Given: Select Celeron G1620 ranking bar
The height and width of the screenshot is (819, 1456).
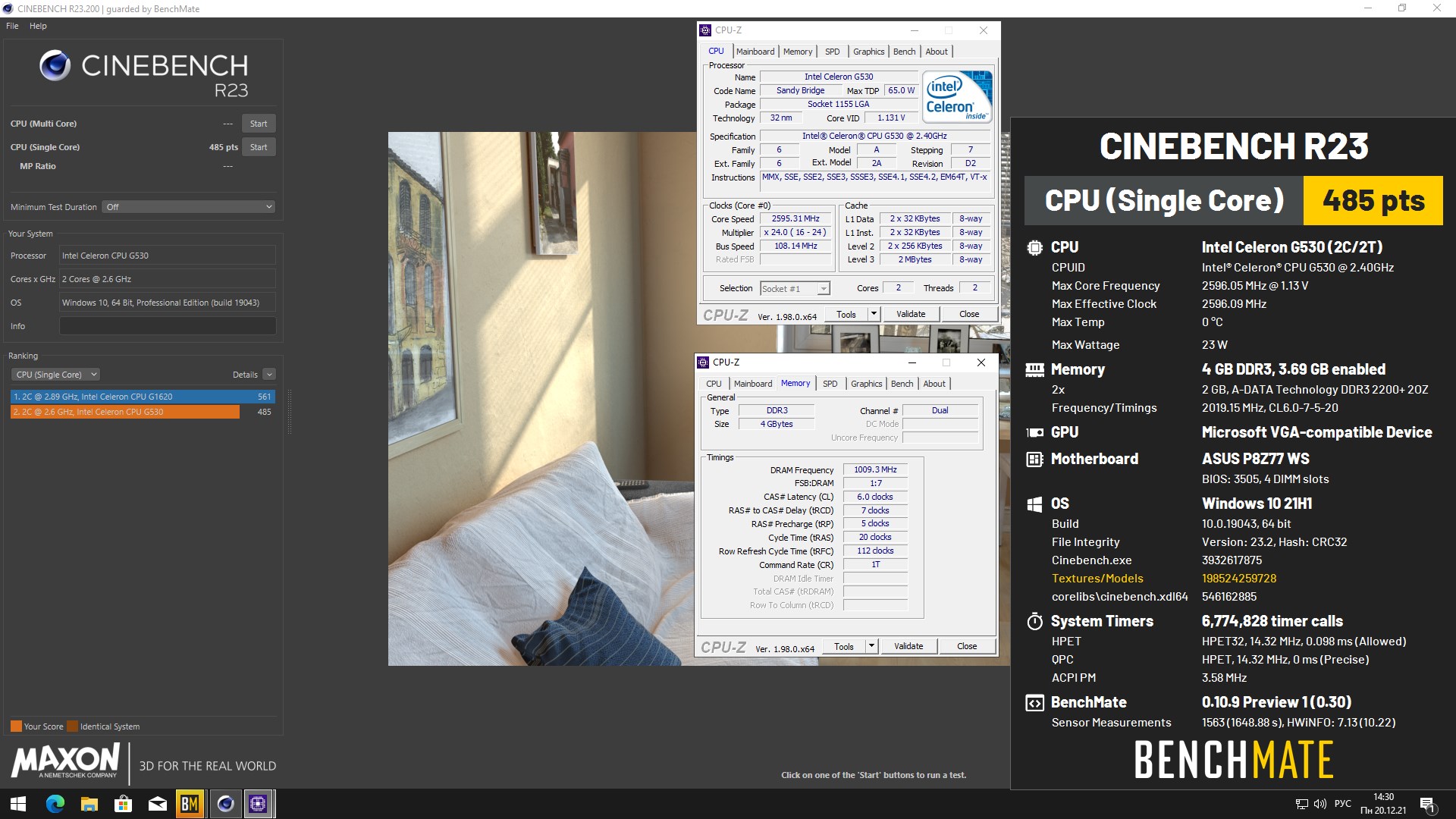Looking at the screenshot, I should point(143,397).
